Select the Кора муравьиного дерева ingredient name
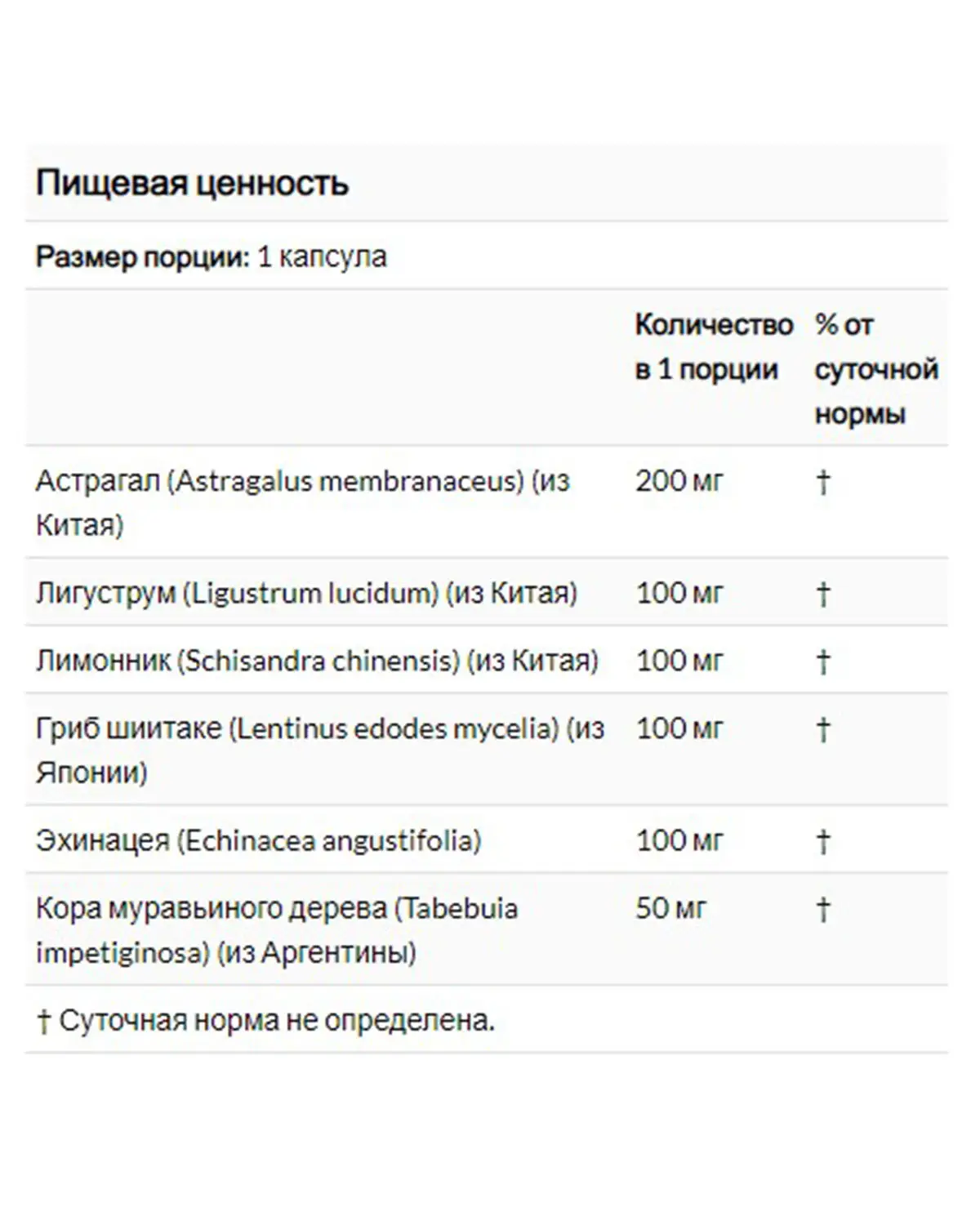Viewport: 980px width, 1225px height. point(277,930)
